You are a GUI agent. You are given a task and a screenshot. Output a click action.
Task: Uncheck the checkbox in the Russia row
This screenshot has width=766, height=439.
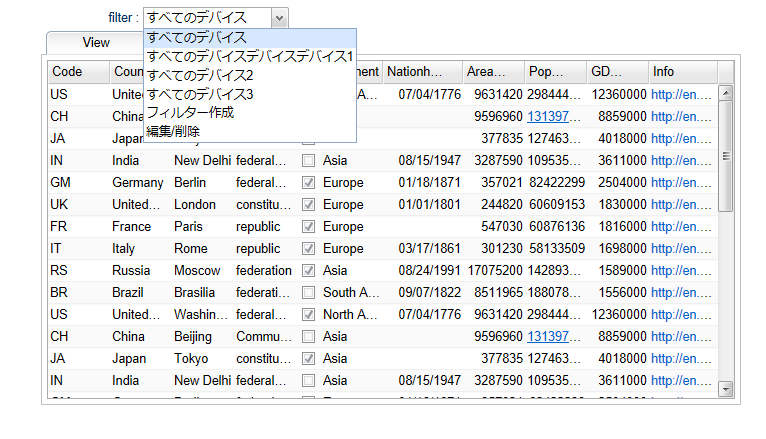tap(309, 270)
